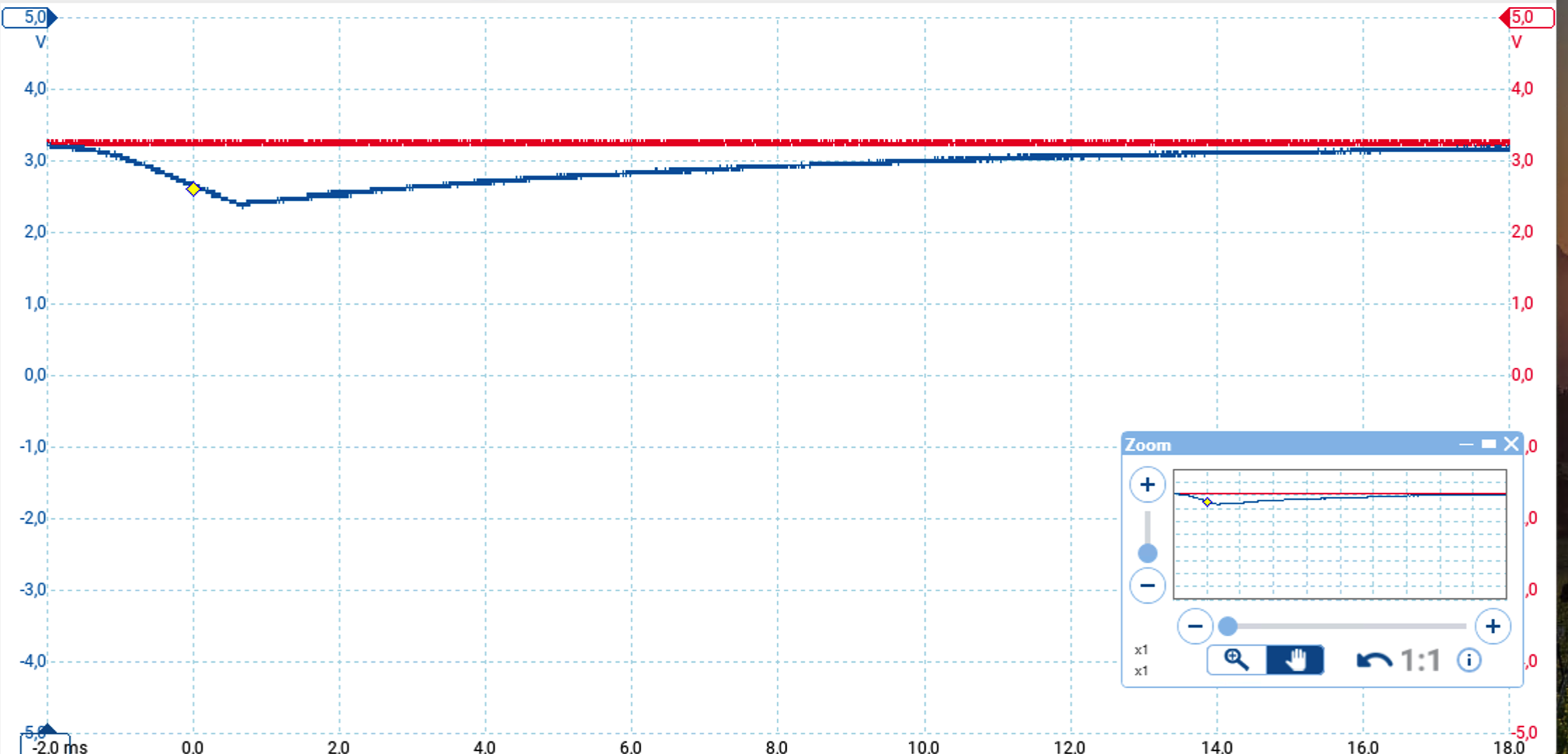
Task: Click the horizontal zoom-in plus button
Action: (x=1492, y=626)
